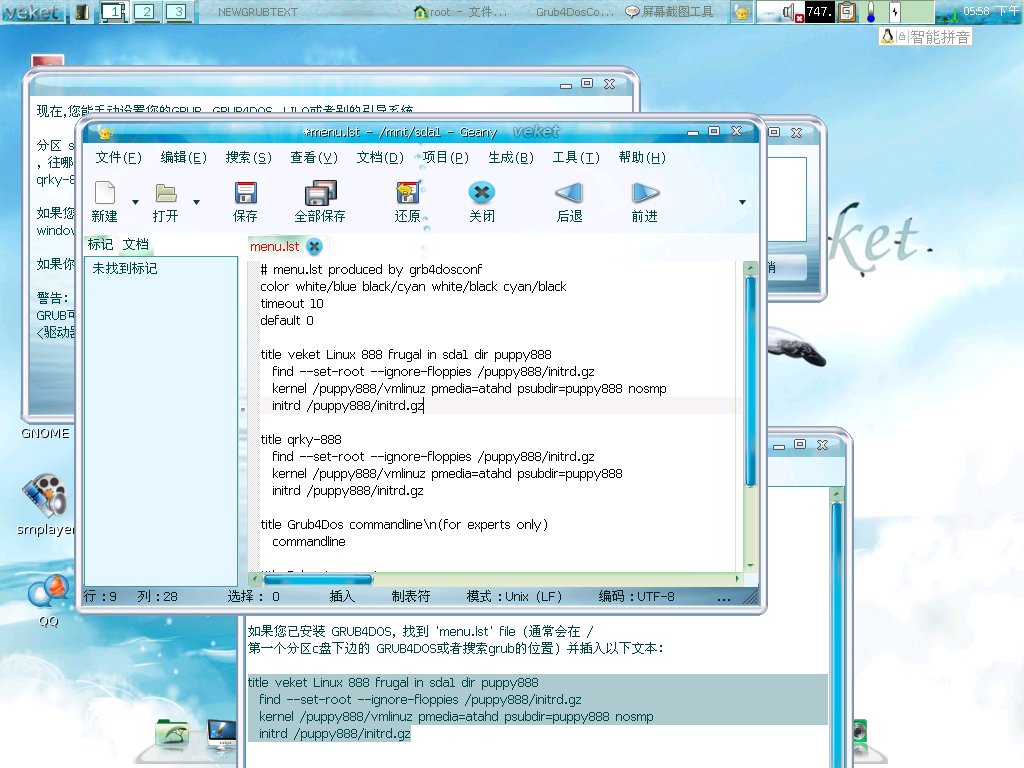The height and width of the screenshot is (768, 1024).
Task: Close the menu.lst tab with its X icon
Action: coord(314,246)
